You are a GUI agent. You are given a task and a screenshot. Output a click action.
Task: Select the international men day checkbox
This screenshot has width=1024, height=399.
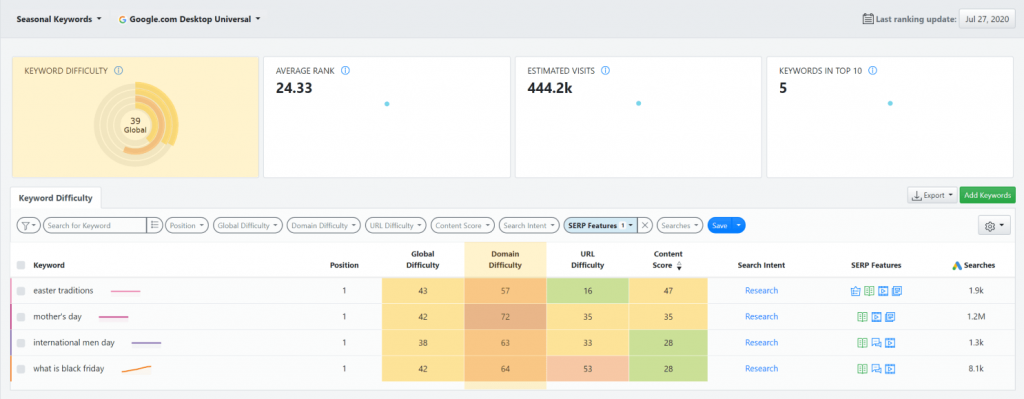coord(22,343)
